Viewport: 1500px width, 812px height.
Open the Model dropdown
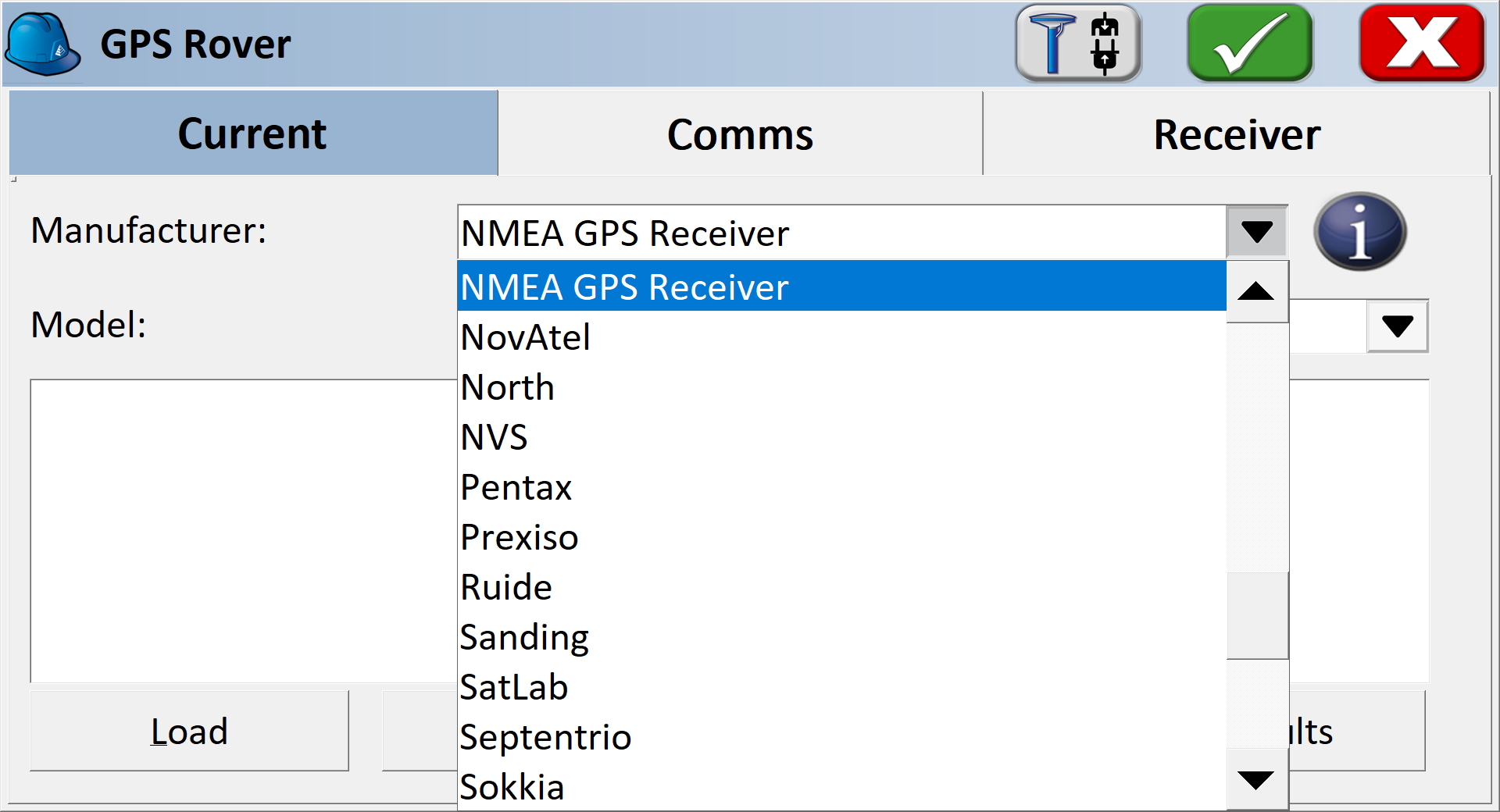click(x=1398, y=326)
